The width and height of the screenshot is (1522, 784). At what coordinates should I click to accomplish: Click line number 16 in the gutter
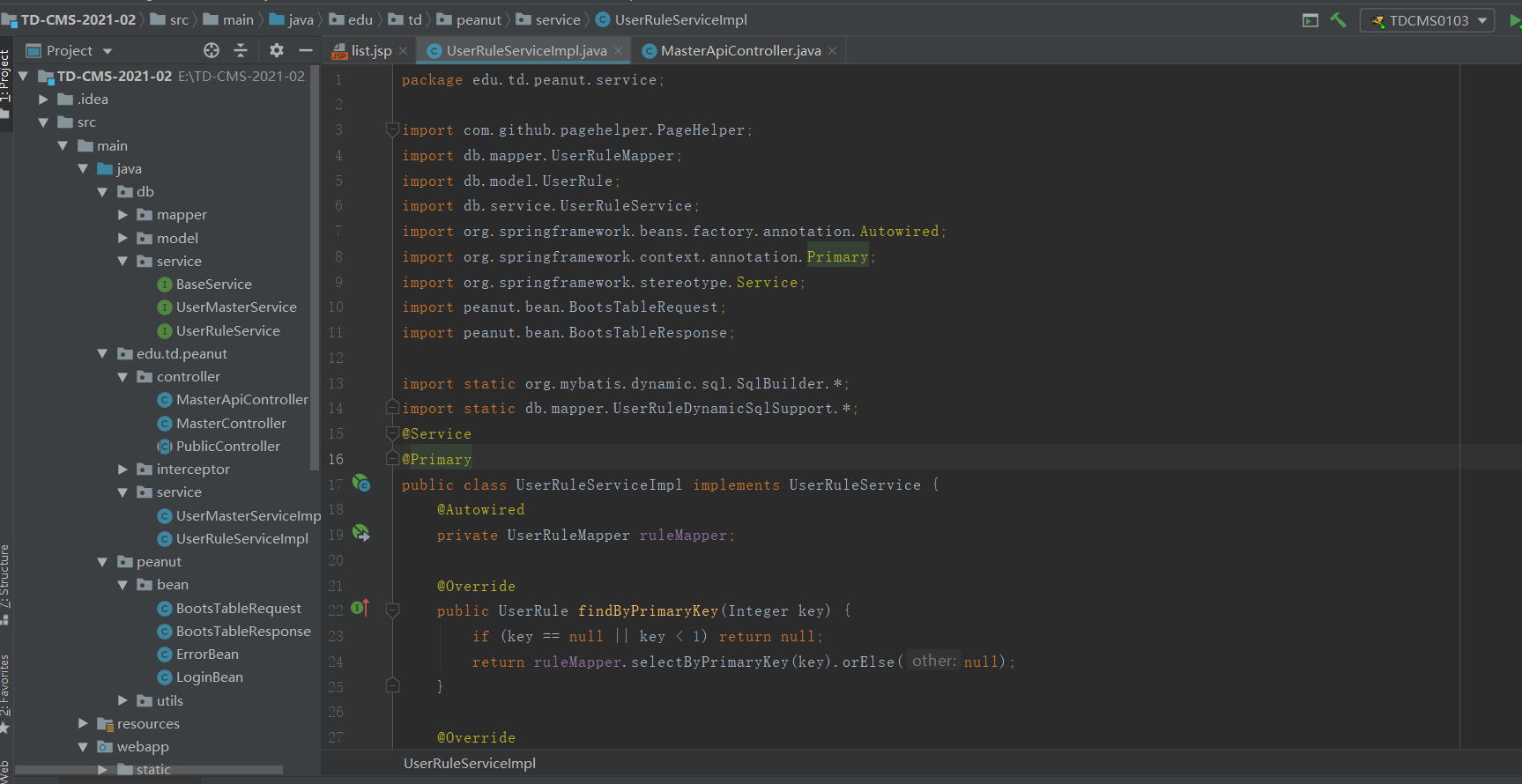tap(336, 459)
